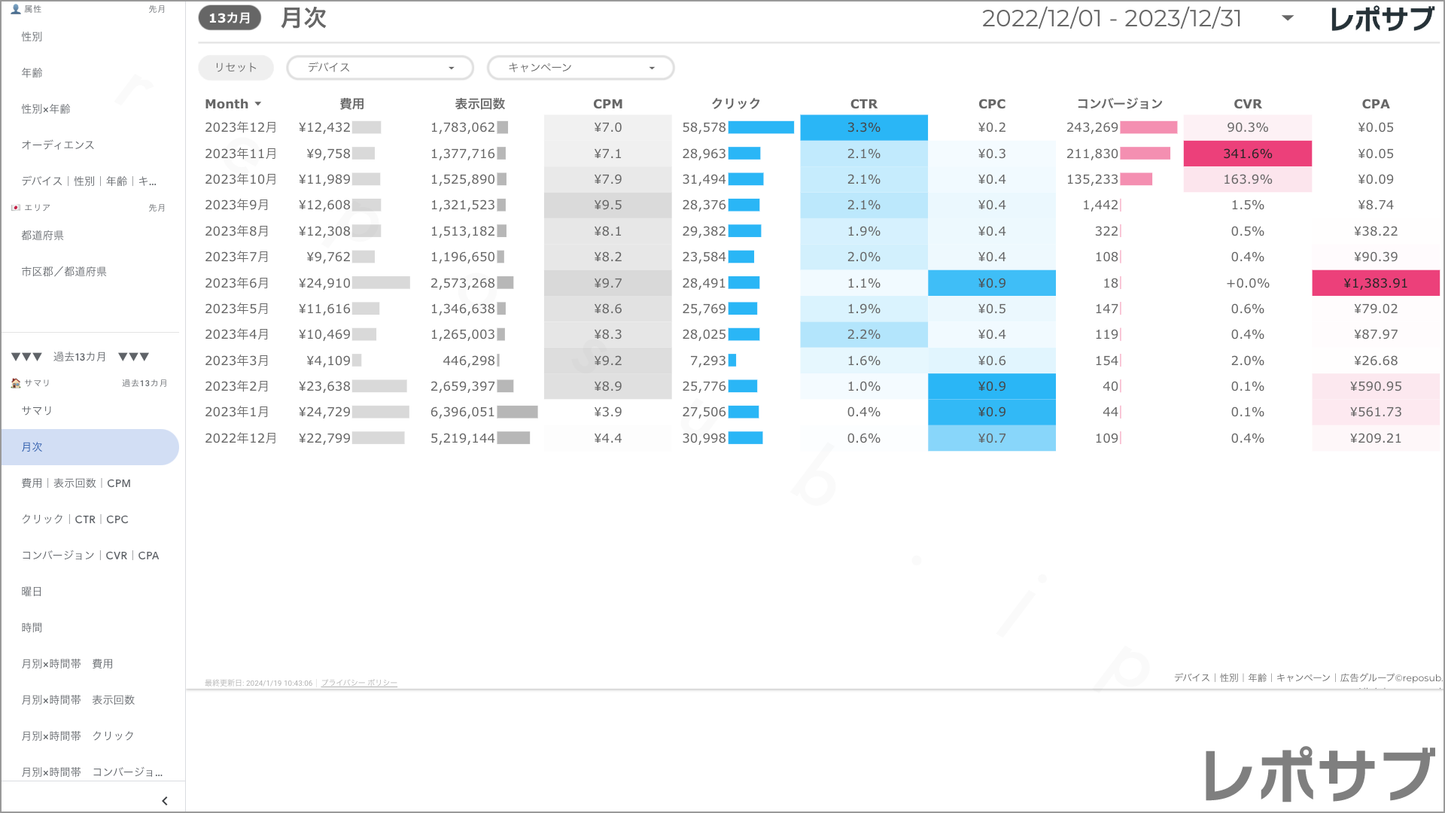
Task: Click the 2023年12月 row's blue クリック bar
Action: pyautogui.click(x=761, y=128)
